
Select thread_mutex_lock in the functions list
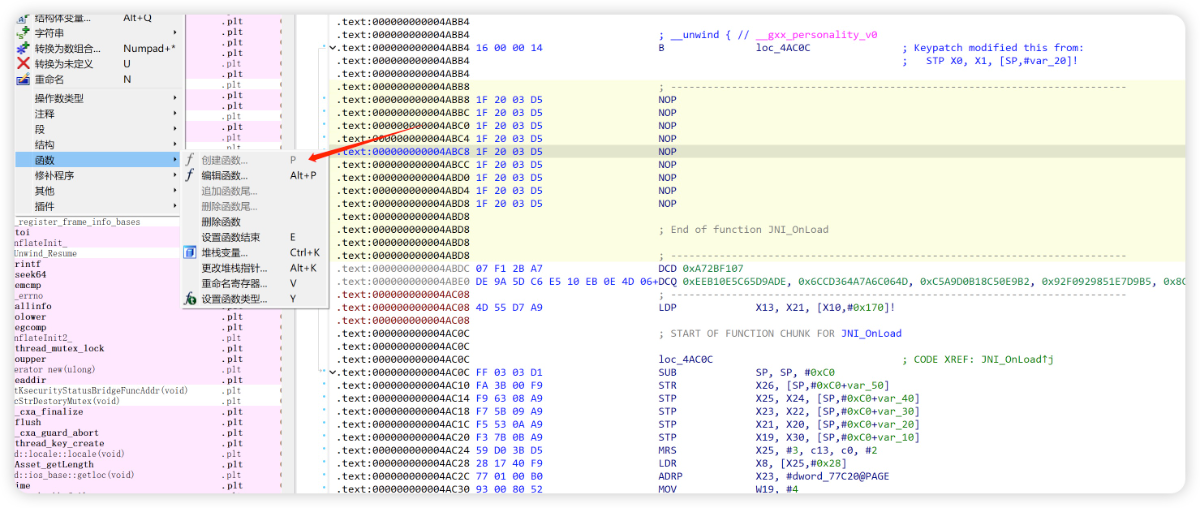point(59,348)
